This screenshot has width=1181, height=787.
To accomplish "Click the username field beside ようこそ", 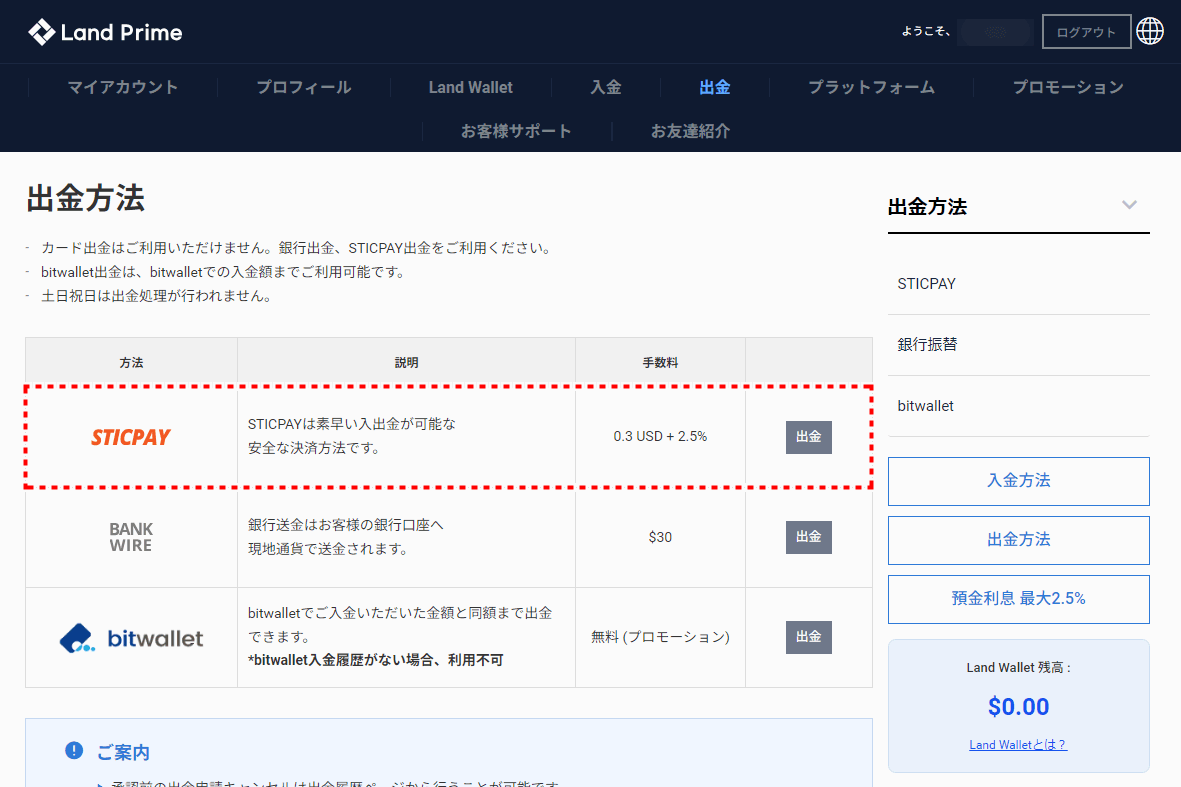I will coord(995,32).
